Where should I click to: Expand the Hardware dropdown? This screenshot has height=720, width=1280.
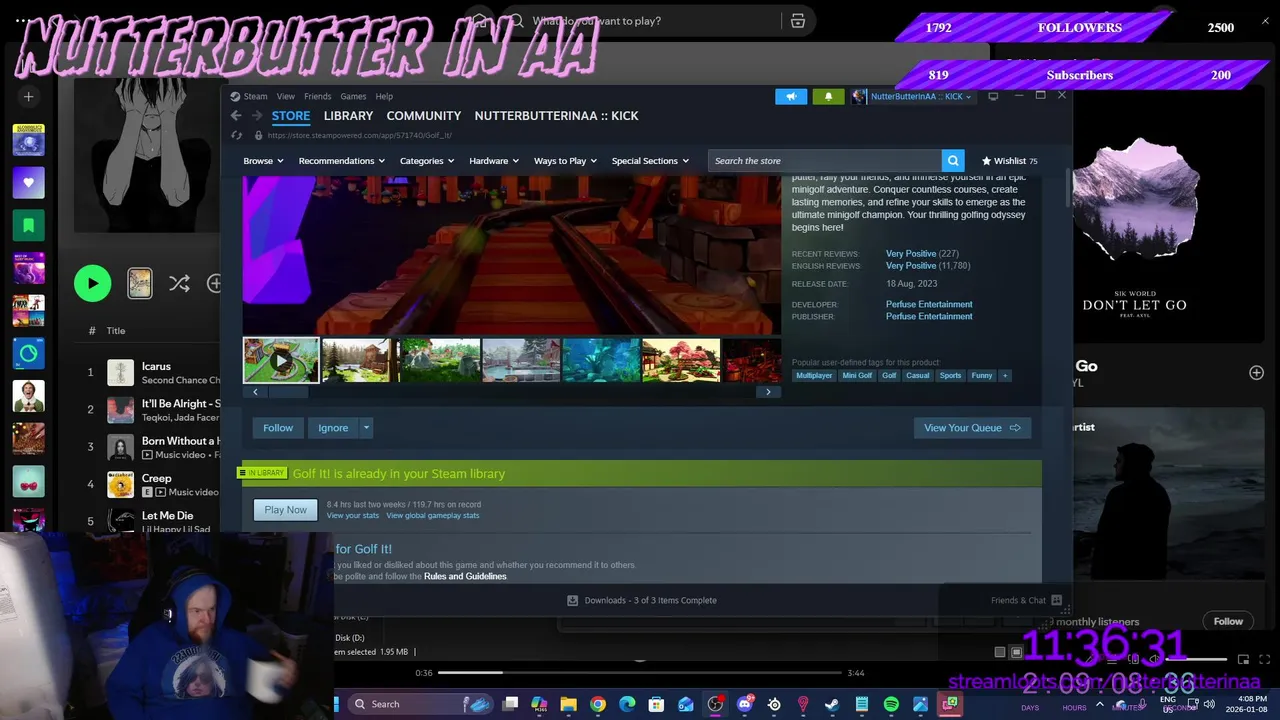[494, 161]
